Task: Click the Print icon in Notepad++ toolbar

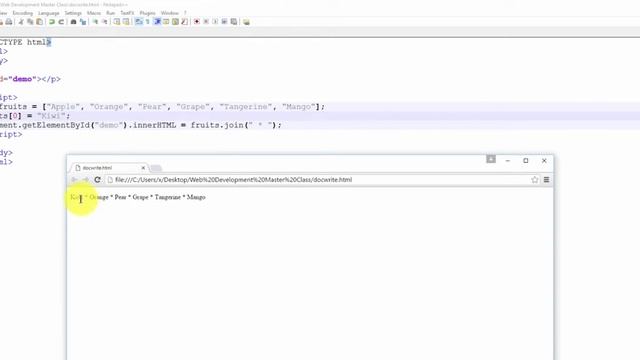Action: (9, 22)
